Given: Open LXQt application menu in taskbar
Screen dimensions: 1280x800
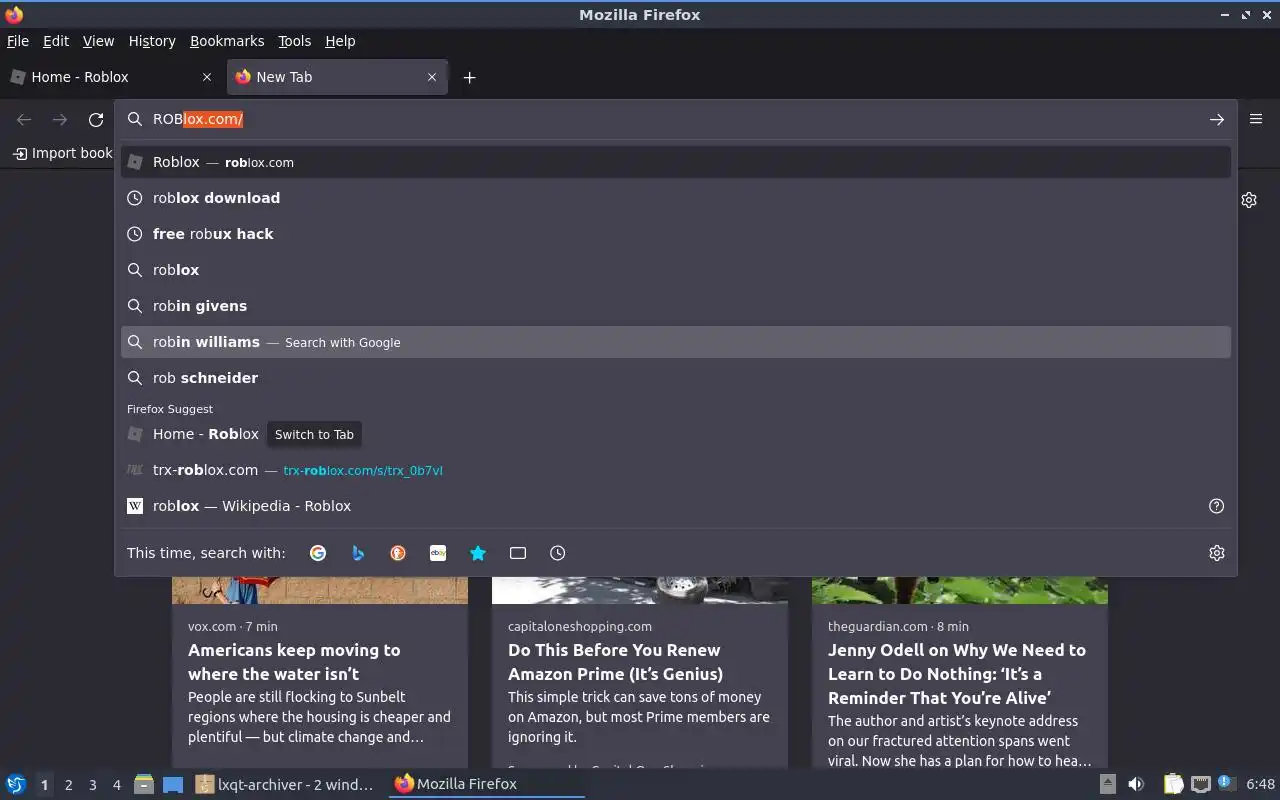Looking at the screenshot, I should click(15, 784).
